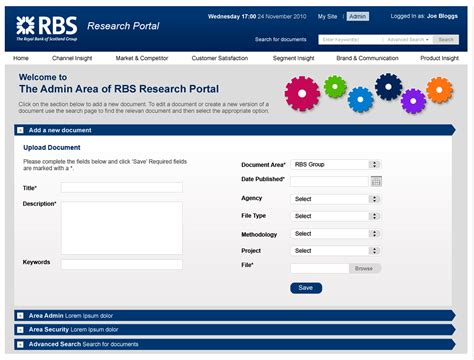Open the Customer Satisfaction menu
Screen dimensions: 474x360
pyautogui.click(x=220, y=58)
